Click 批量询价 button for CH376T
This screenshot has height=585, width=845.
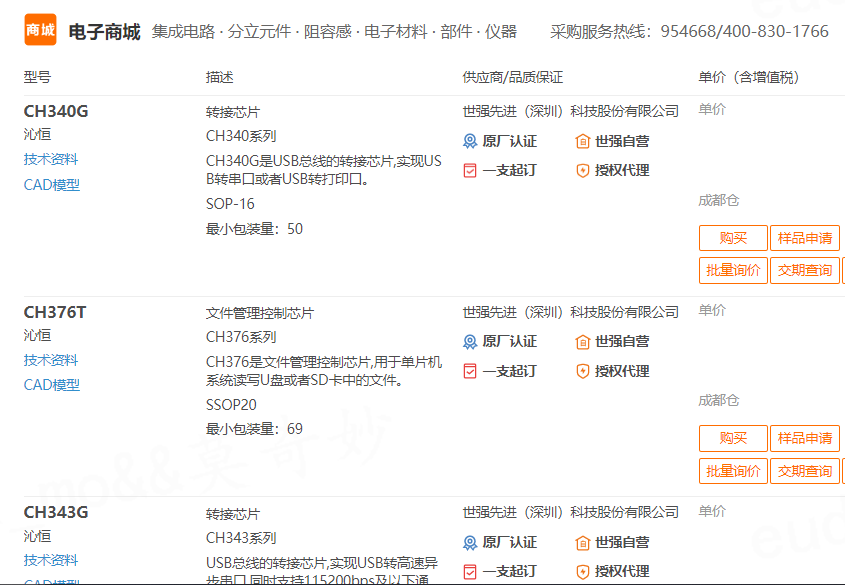[x=733, y=471]
